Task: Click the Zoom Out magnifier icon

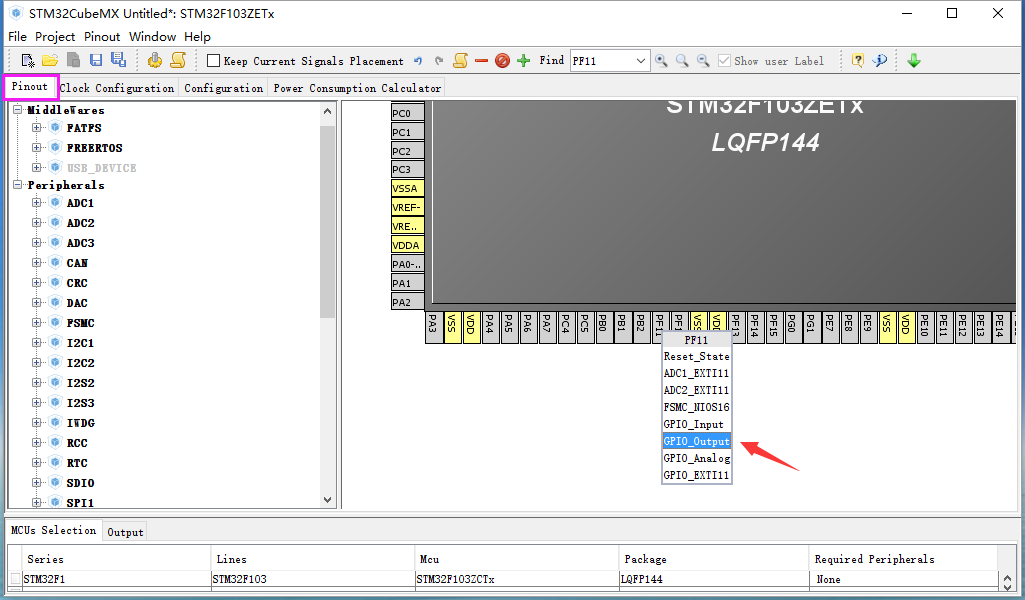Action: pyautogui.click(x=703, y=61)
